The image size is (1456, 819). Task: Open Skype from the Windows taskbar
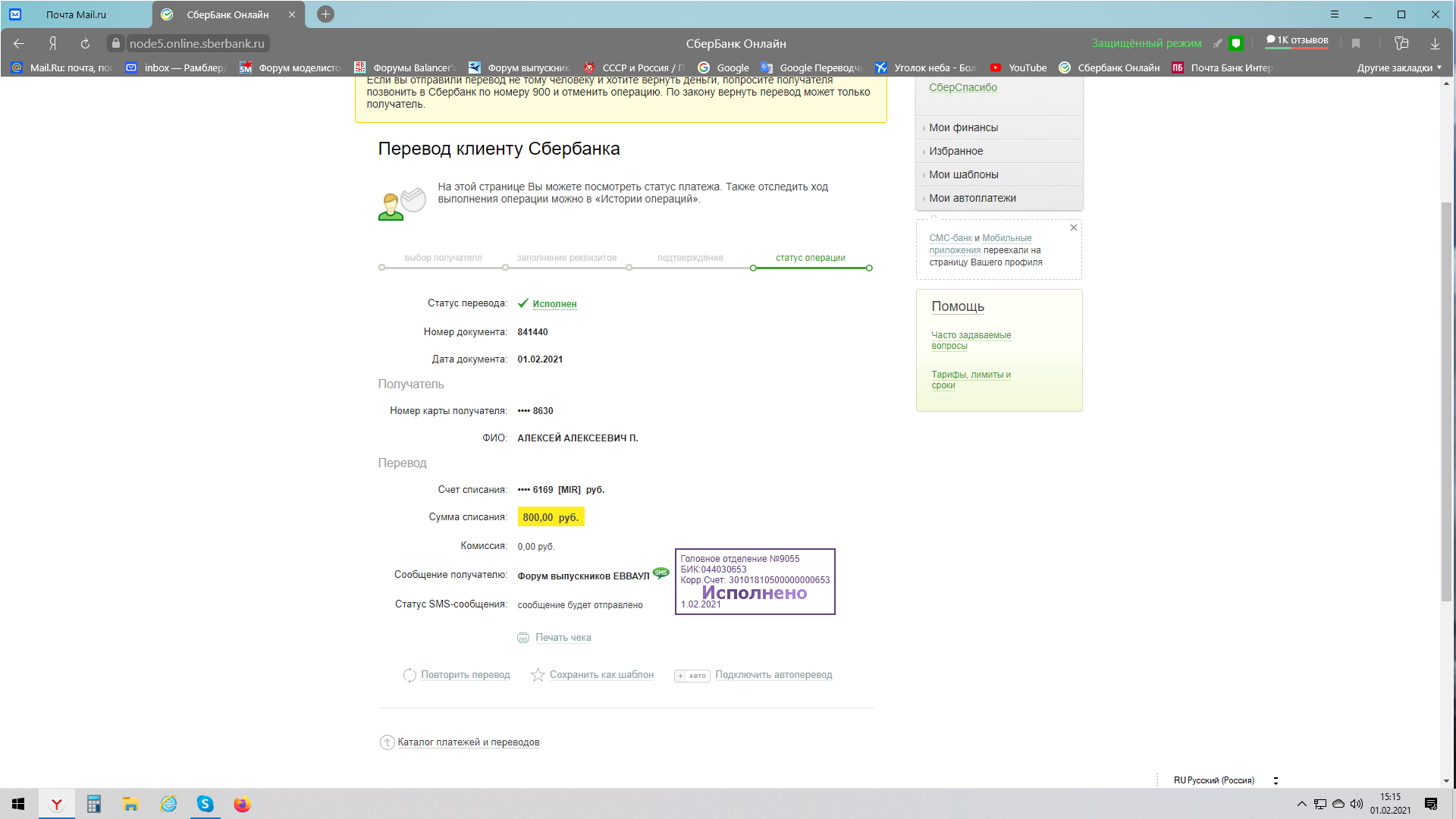[x=205, y=804]
